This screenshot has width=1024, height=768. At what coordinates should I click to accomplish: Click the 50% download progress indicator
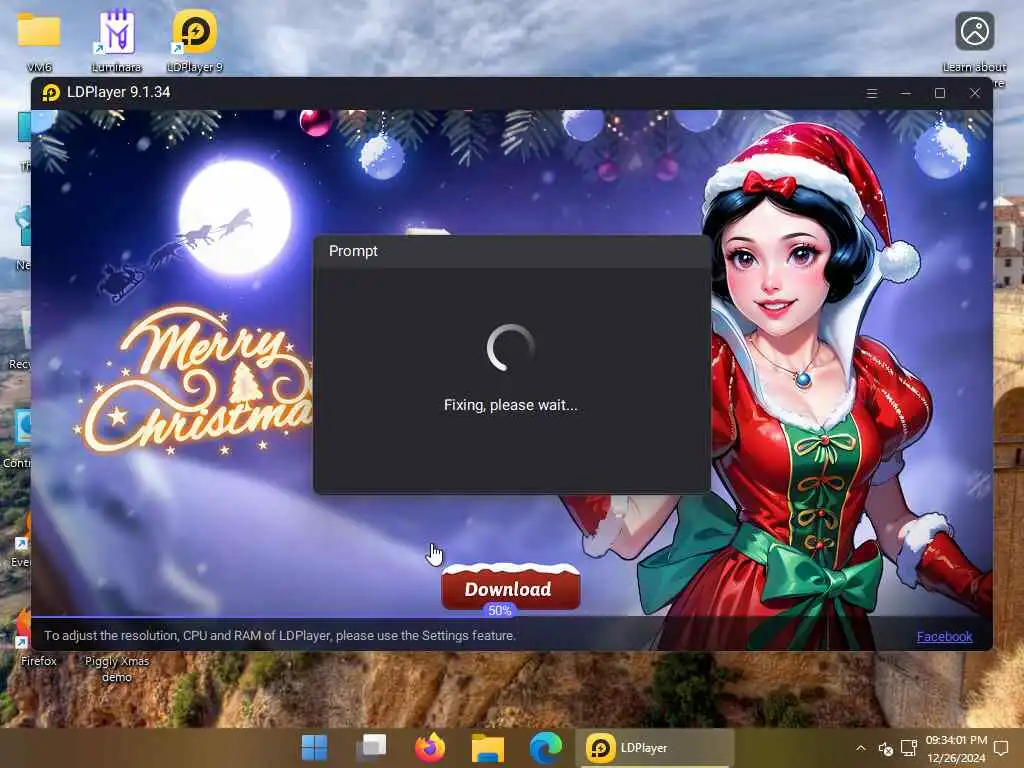click(x=500, y=610)
